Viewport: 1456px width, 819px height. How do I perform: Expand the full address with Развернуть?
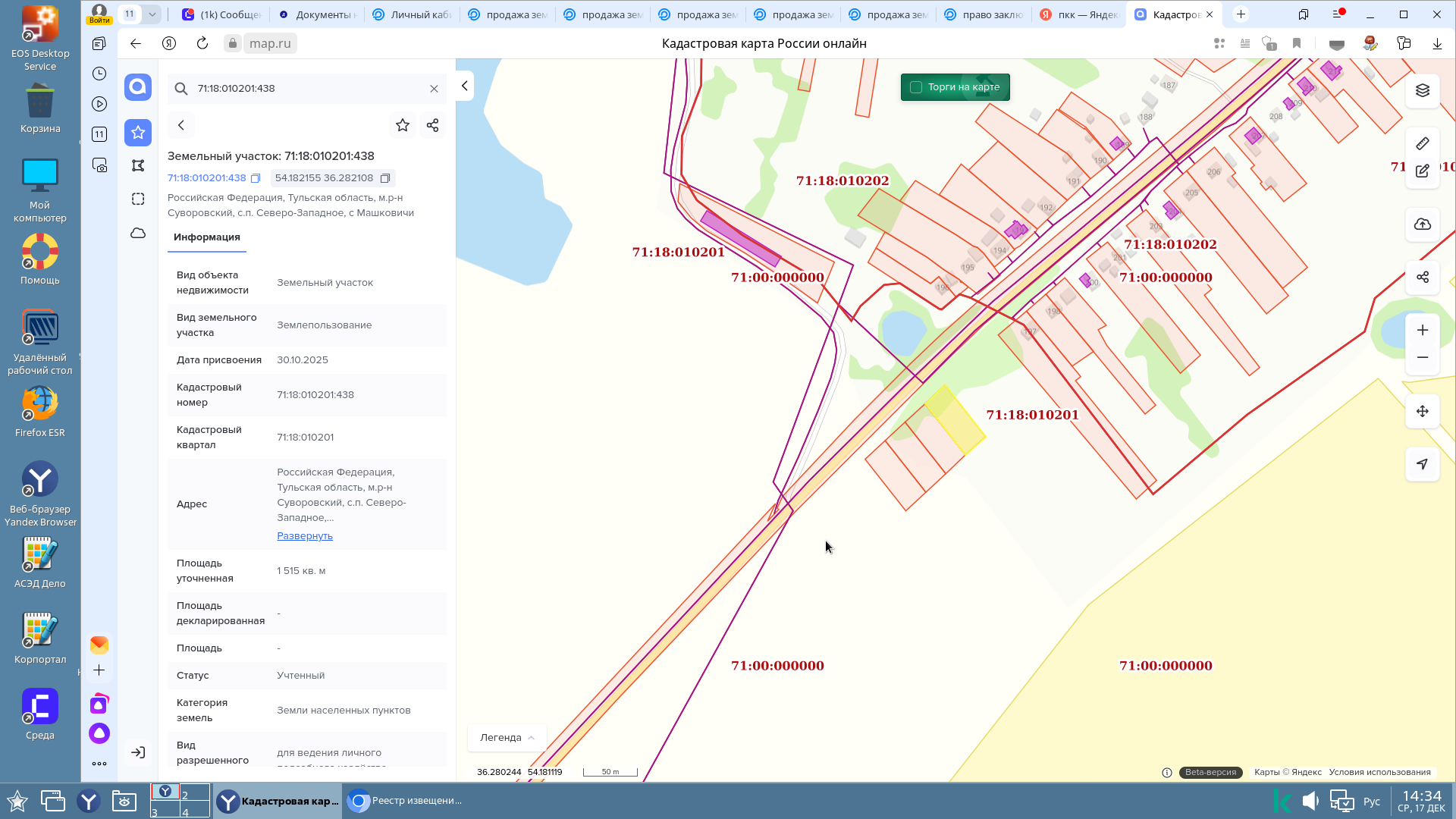[x=305, y=536]
